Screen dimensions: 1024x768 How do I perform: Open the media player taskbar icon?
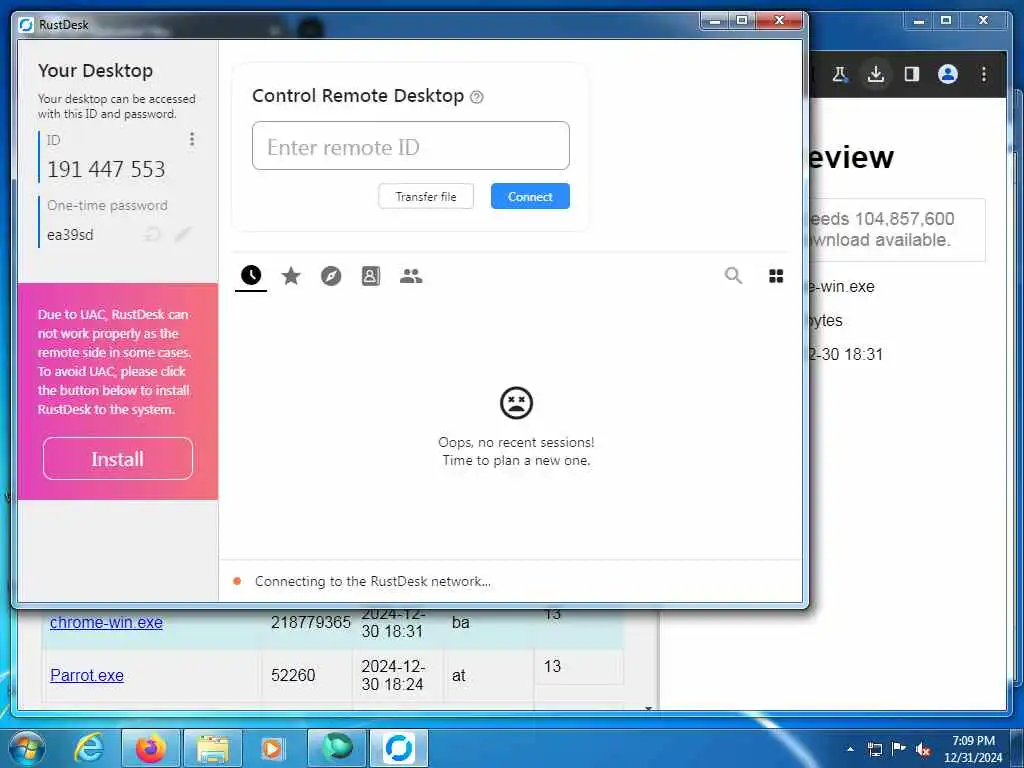click(272, 748)
